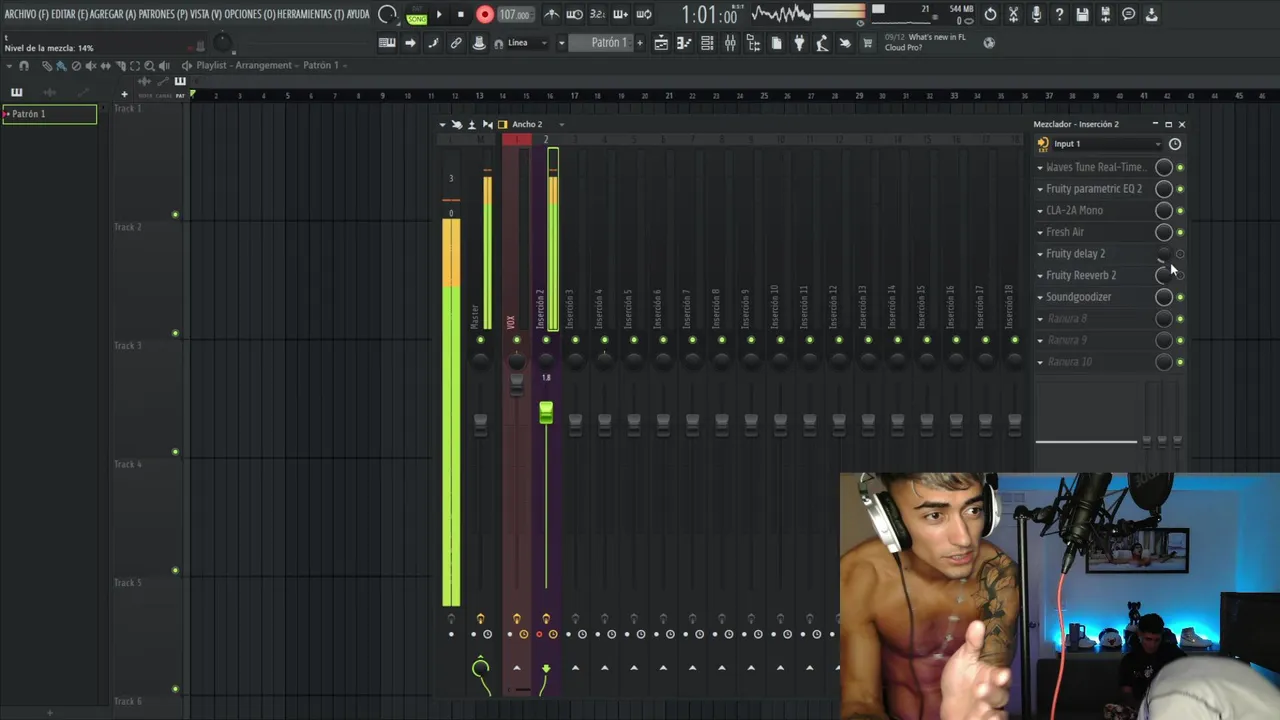This screenshot has width=1280, height=720.
Task: Click the clock latency icon beside Input 1
Action: (x=1175, y=144)
